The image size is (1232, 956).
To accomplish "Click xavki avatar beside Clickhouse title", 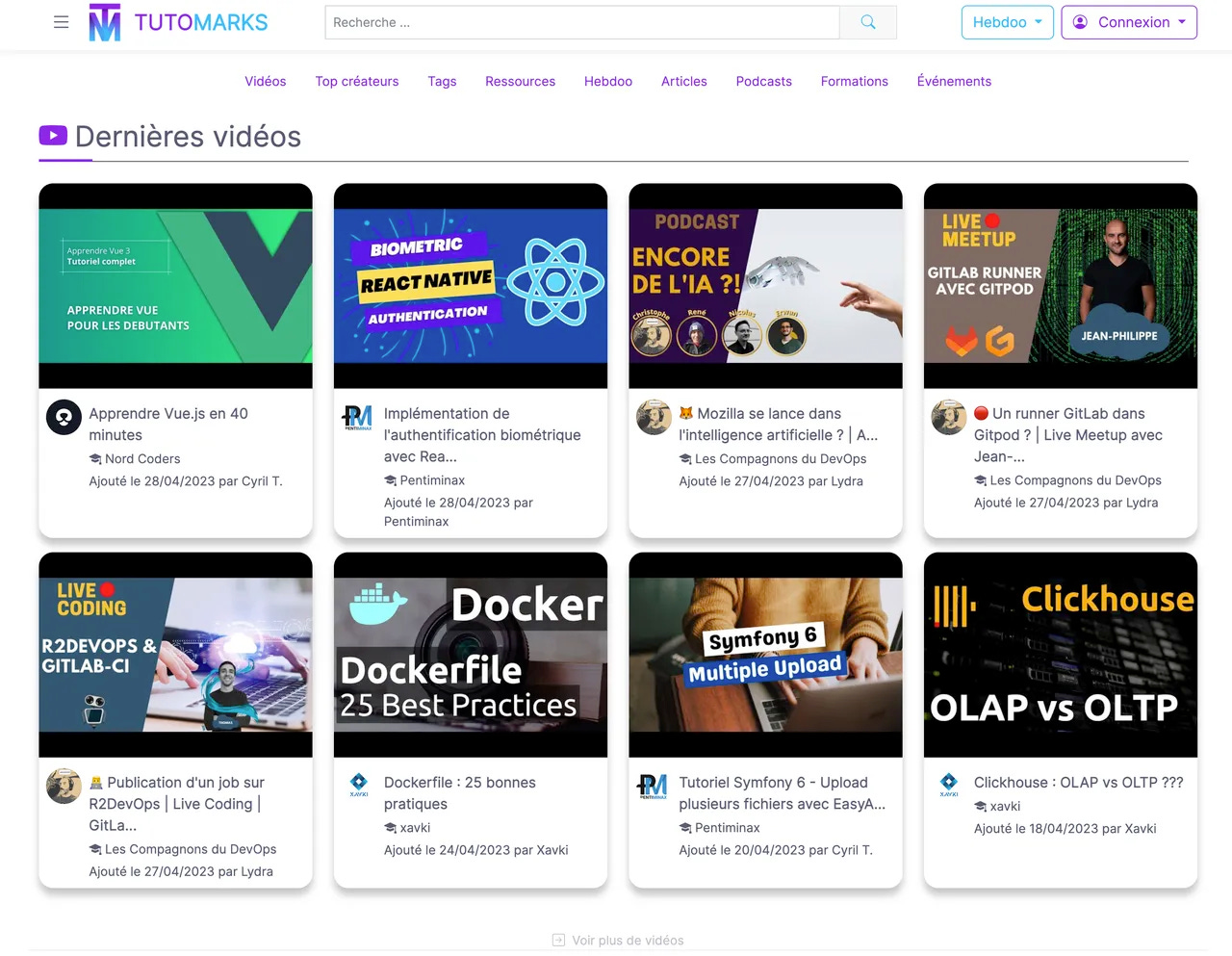I will click(949, 786).
